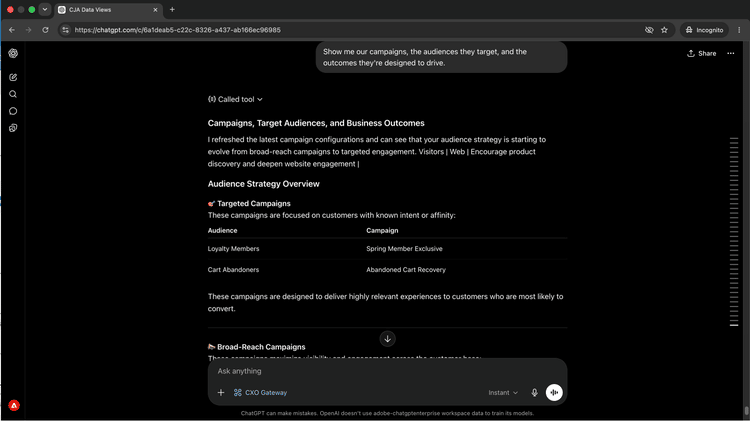Click the 'Spring Member Exclusive' cell
Screen dimensions: 750x421
click(x=404, y=249)
